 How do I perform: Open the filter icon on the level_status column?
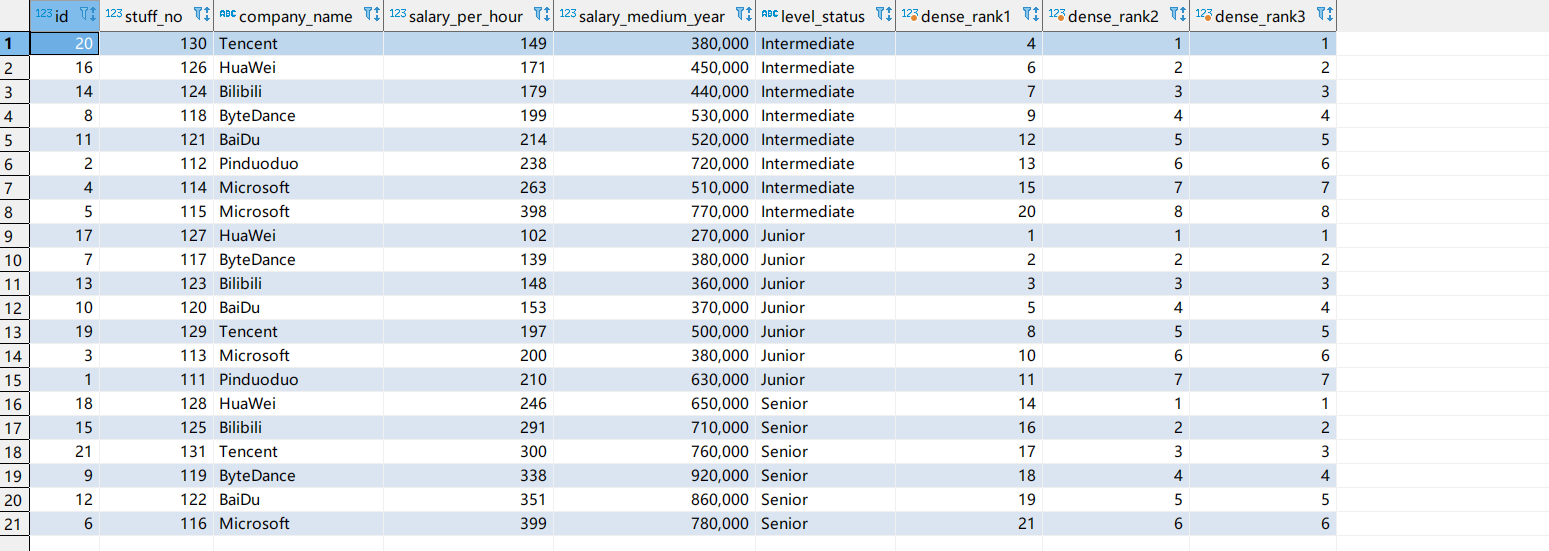click(879, 15)
